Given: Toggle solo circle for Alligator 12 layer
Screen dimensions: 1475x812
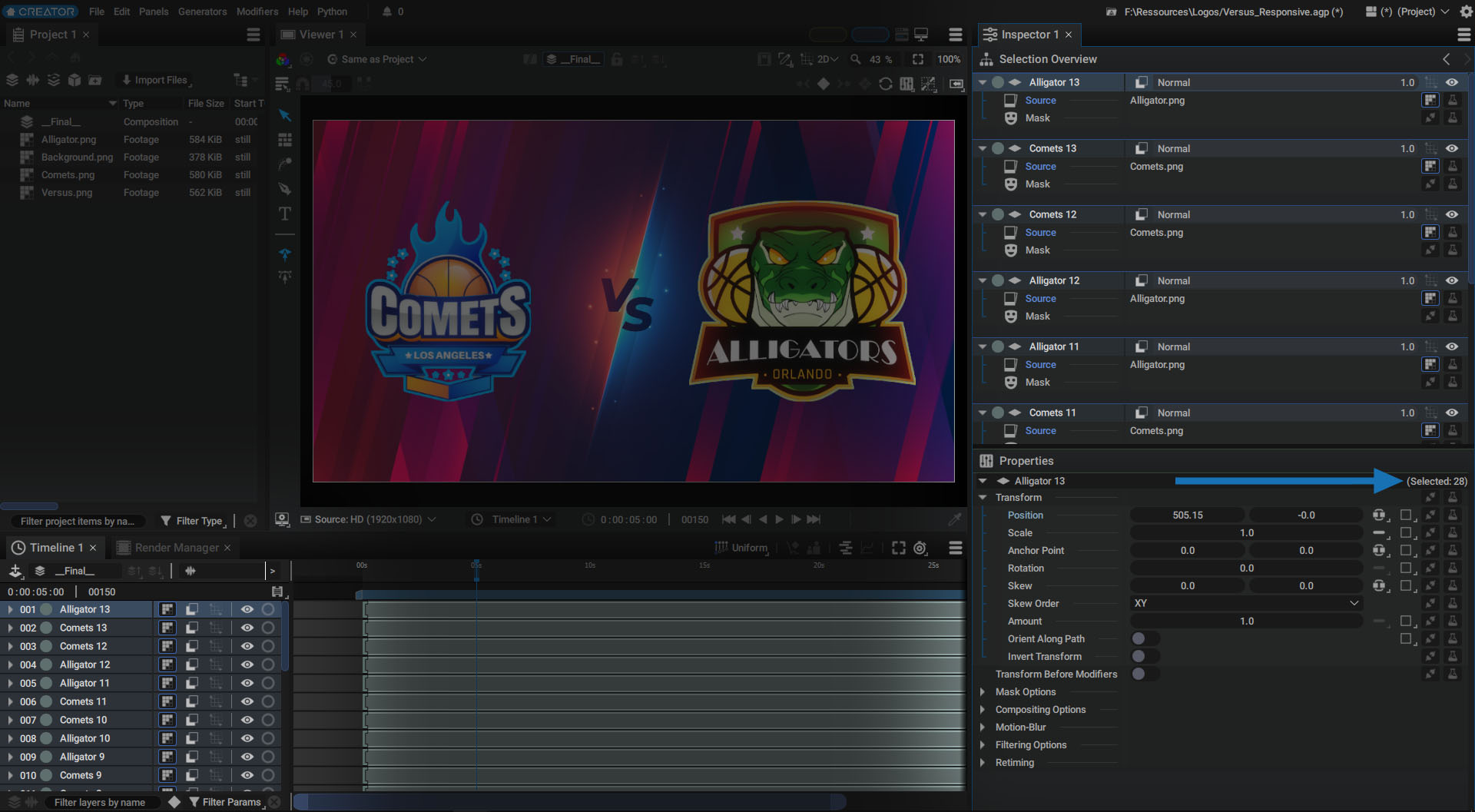Looking at the screenshot, I should click(268, 665).
